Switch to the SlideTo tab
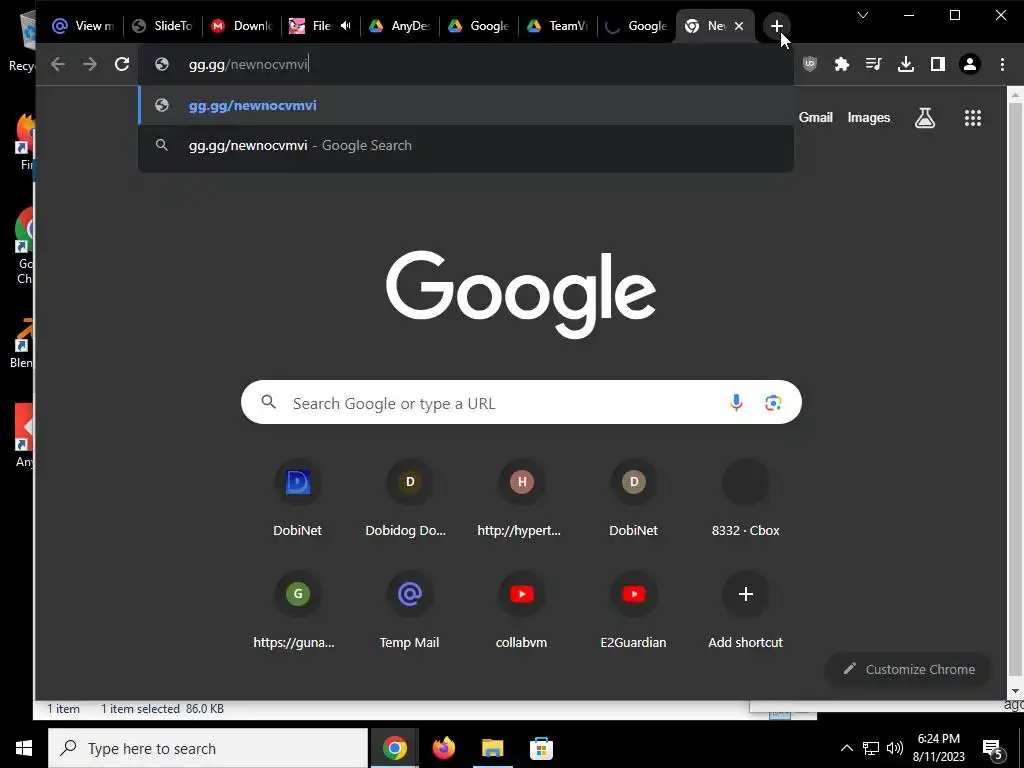This screenshot has height=768, width=1024. tap(163, 26)
